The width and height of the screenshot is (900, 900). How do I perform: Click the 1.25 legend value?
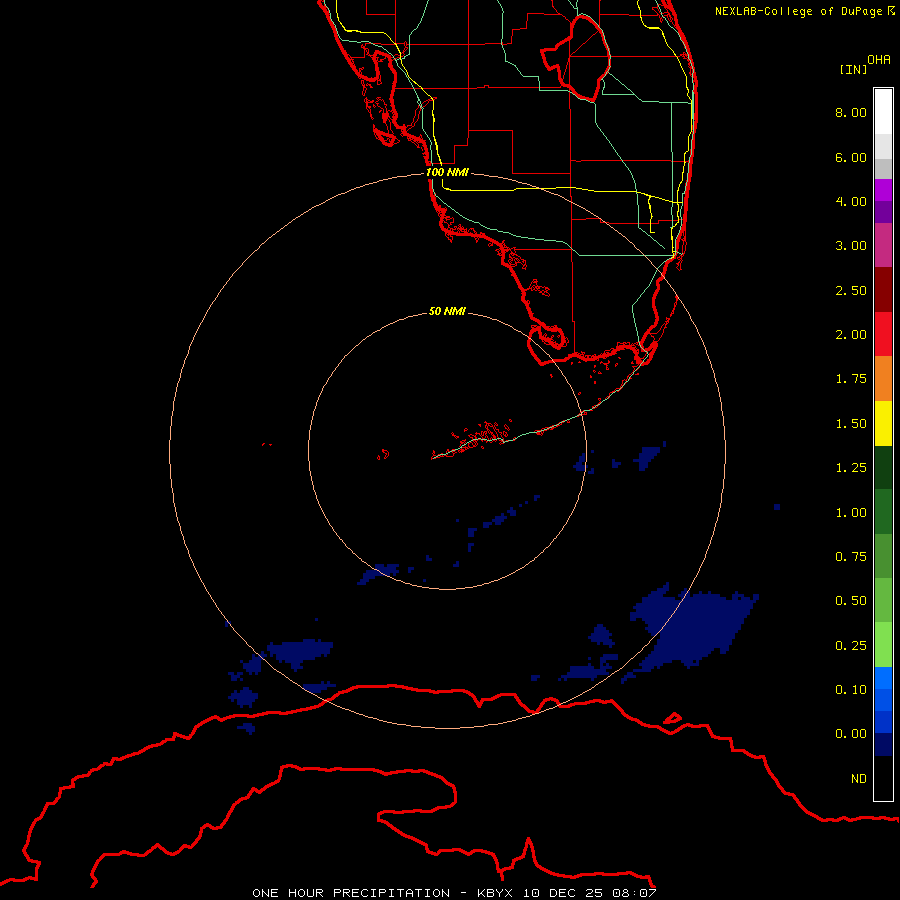851,468
